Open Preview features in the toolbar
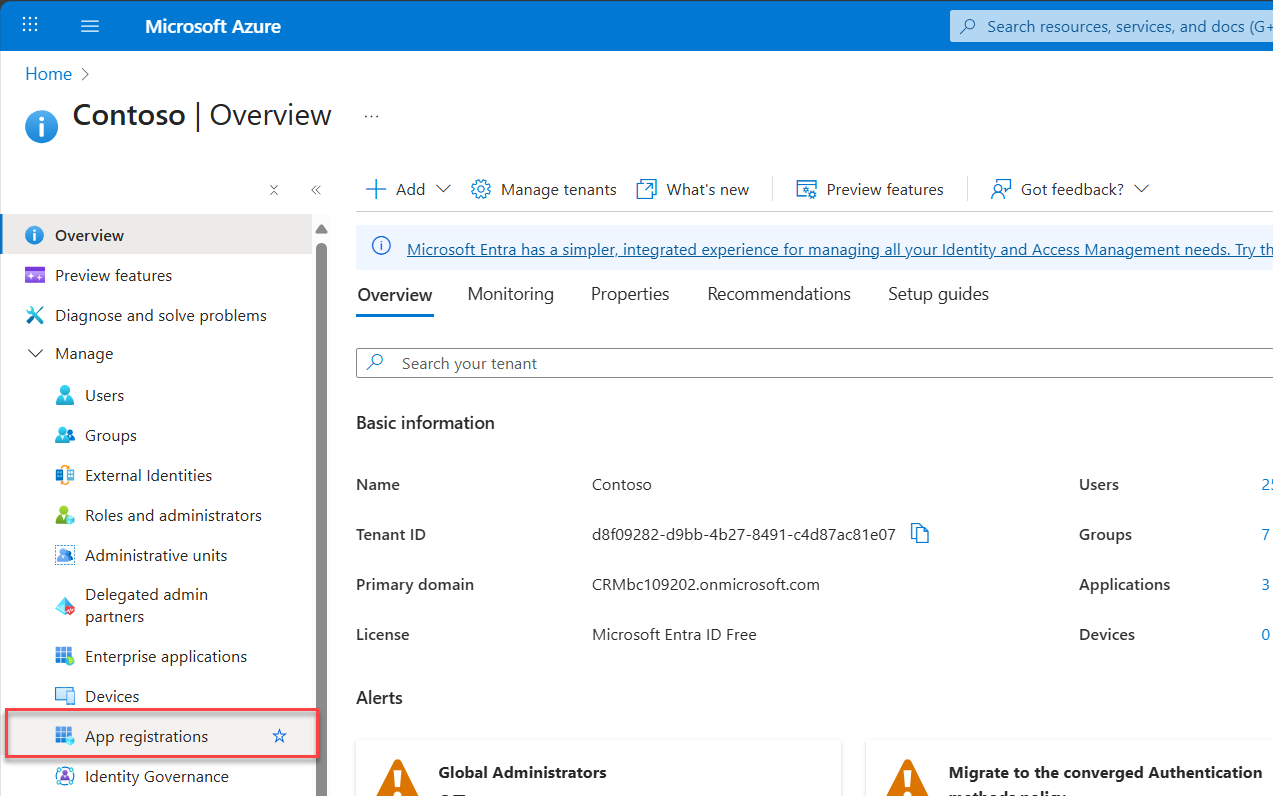This screenshot has width=1273, height=796. (870, 189)
